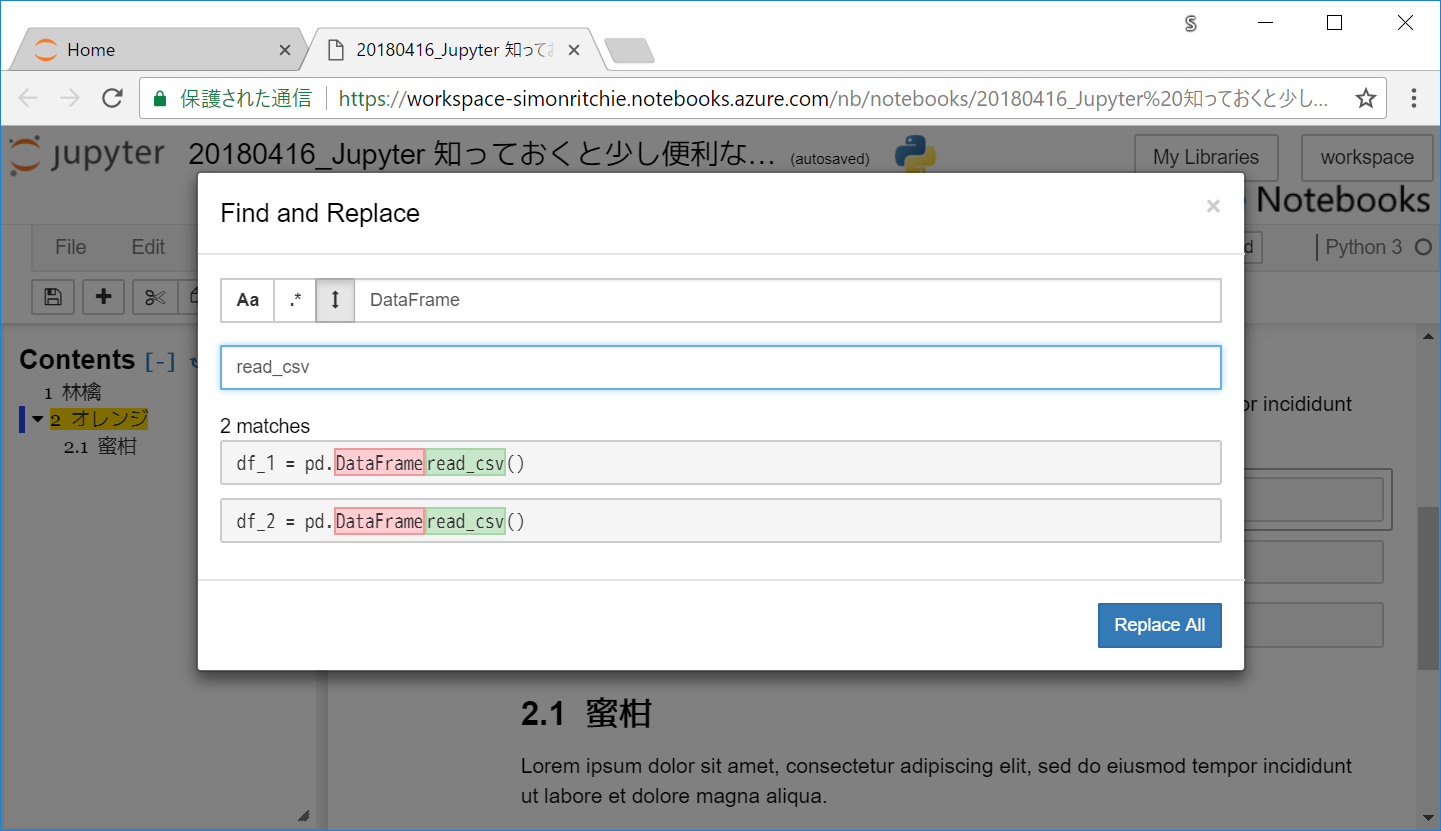Enable regex matching with the .* toggle
The image size is (1441, 831).
pyautogui.click(x=294, y=300)
